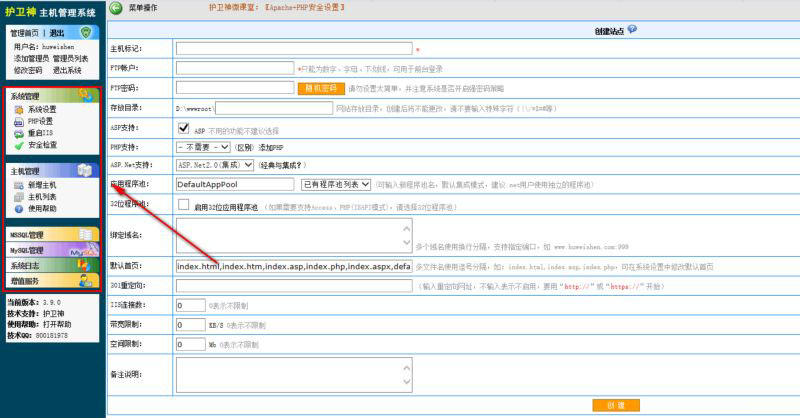Click the 301重定向 input field
The image size is (800, 418).
[294, 286]
